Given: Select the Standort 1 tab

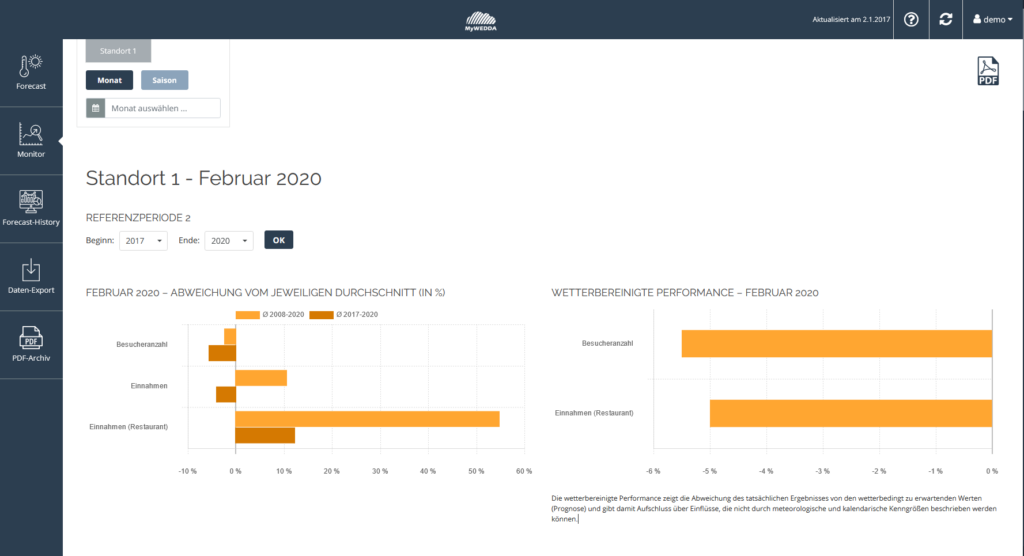Looking at the screenshot, I should (118, 50).
